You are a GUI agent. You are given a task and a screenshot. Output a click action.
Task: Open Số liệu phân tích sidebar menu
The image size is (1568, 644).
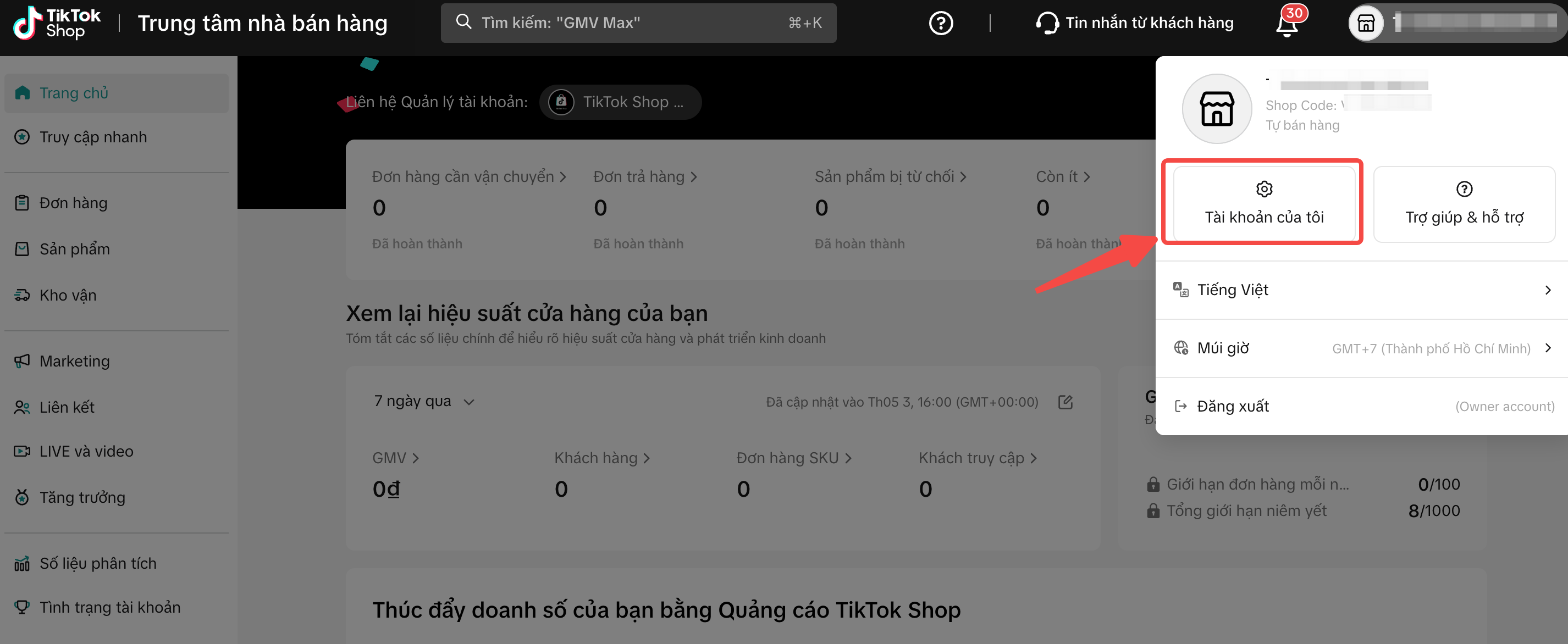click(x=116, y=563)
